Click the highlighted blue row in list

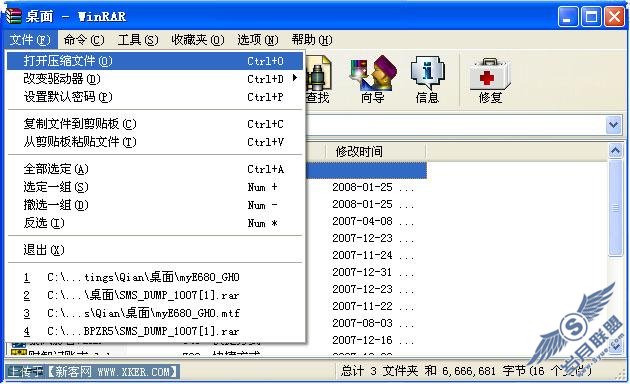366,170
